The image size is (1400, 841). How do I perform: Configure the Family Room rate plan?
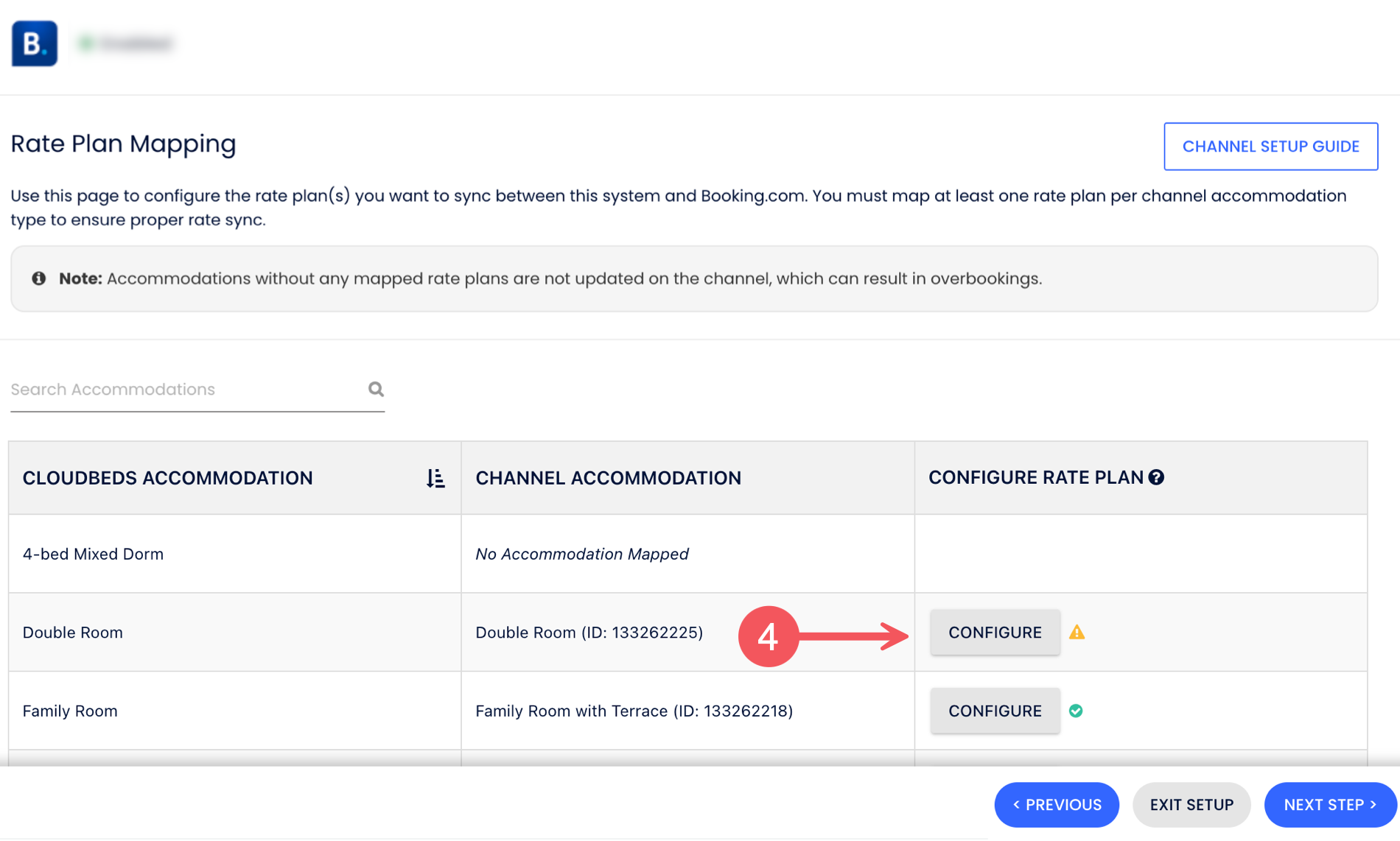click(995, 711)
